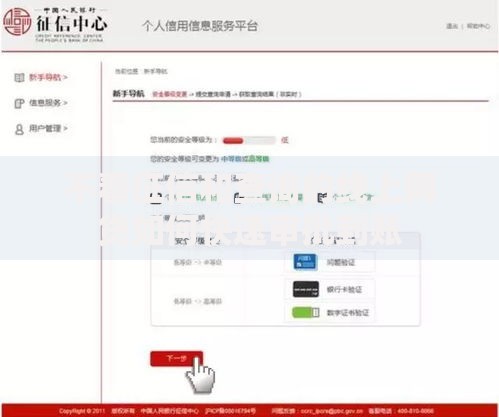
Task: Open the 新手导航 menu item
Action: click(45, 77)
